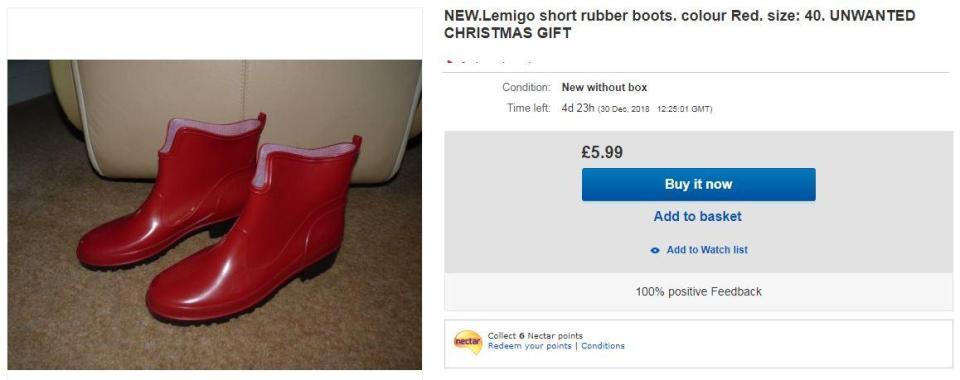Click the £5.99 price
This screenshot has width=960, height=380.
click(601, 152)
